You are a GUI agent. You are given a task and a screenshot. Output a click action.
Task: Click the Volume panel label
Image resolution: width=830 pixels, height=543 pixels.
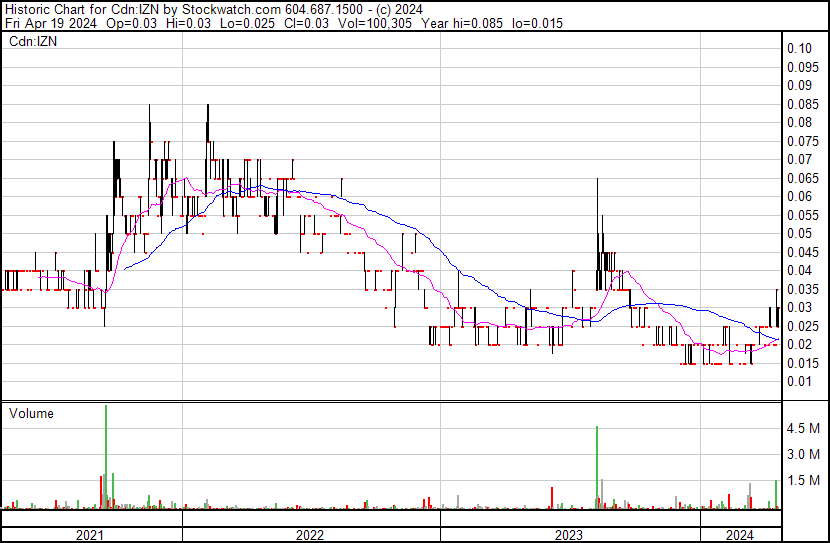coord(31,413)
